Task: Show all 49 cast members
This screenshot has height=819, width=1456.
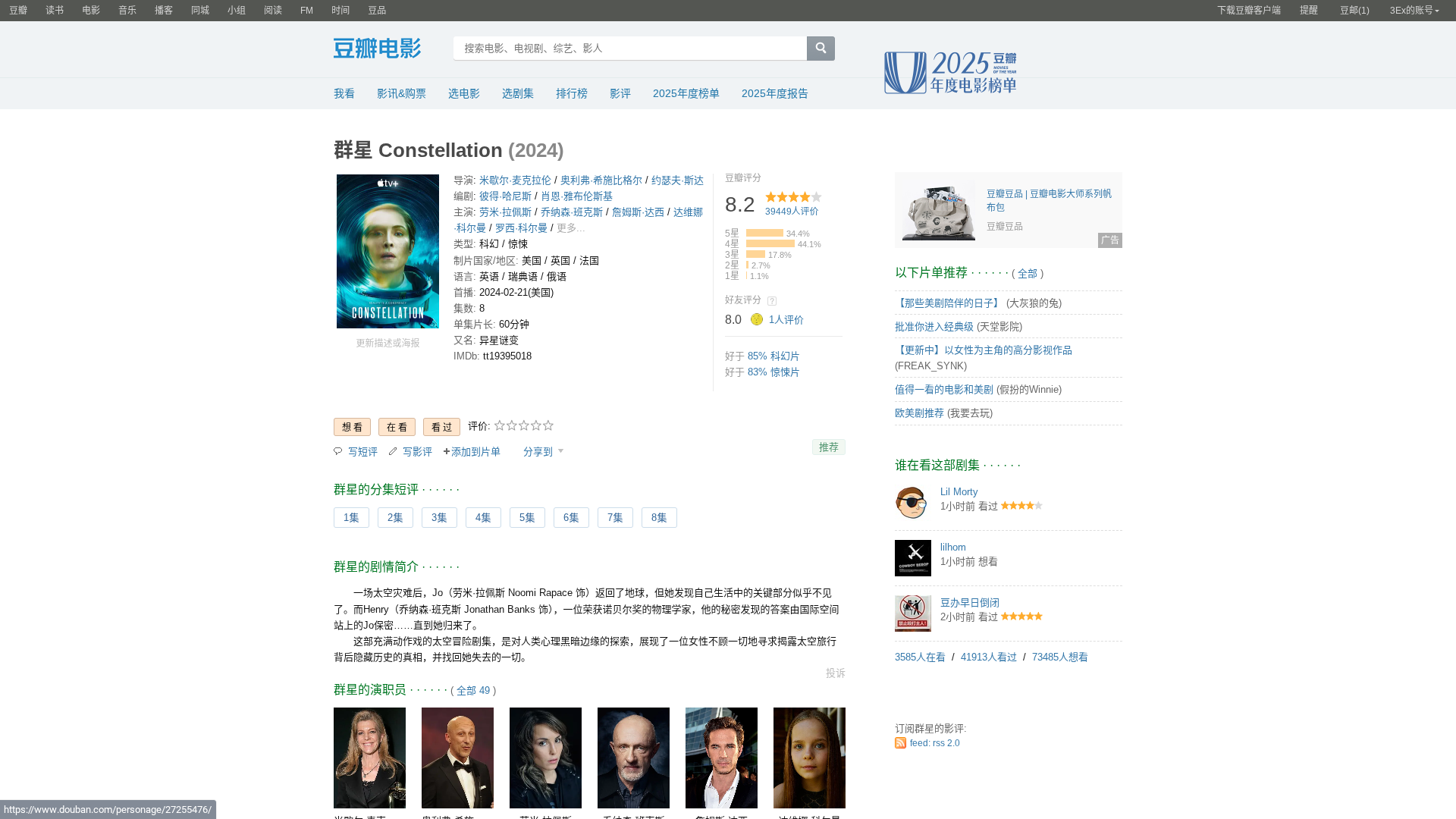Action: [473, 691]
